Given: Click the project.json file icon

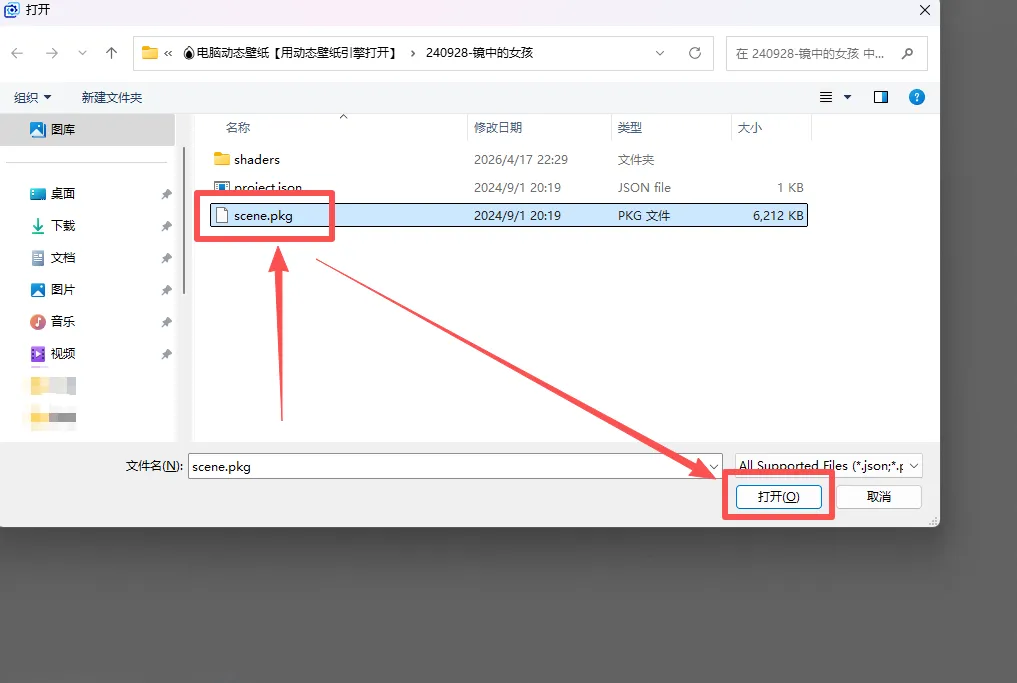Looking at the screenshot, I should point(222,187).
